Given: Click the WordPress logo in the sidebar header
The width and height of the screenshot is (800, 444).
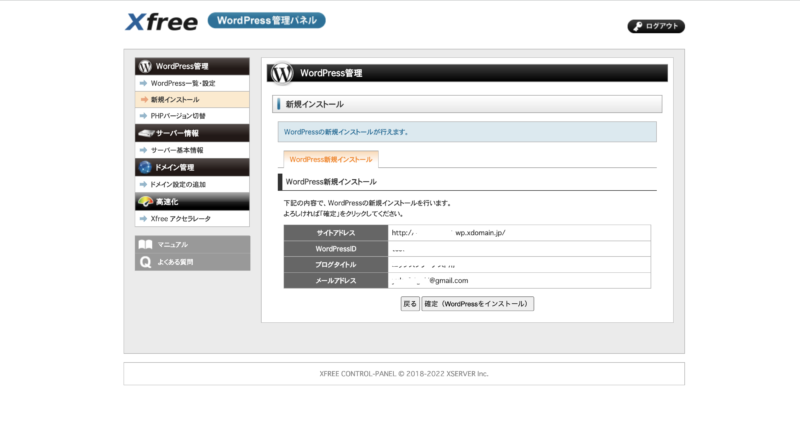Looking at the screenshot, I should (145, 66).
